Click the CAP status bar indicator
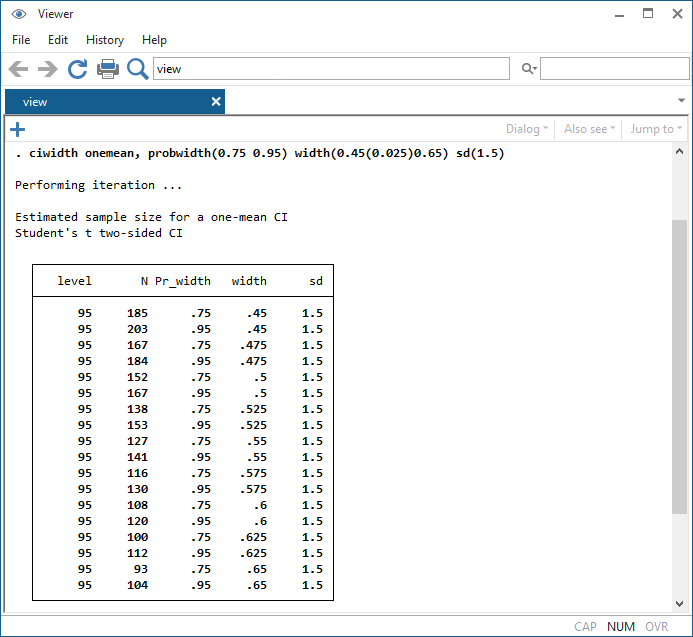The height and width of the screenshot is (637, 693). click(585, 626)
